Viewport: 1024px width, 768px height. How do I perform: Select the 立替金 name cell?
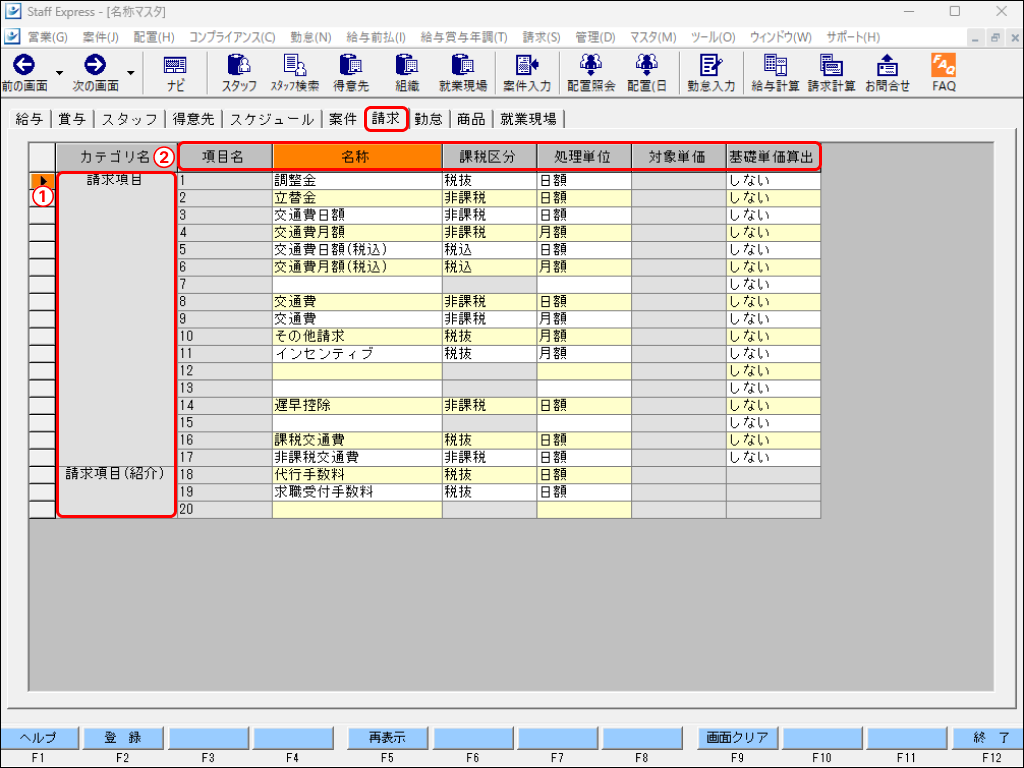coord(357,198)
